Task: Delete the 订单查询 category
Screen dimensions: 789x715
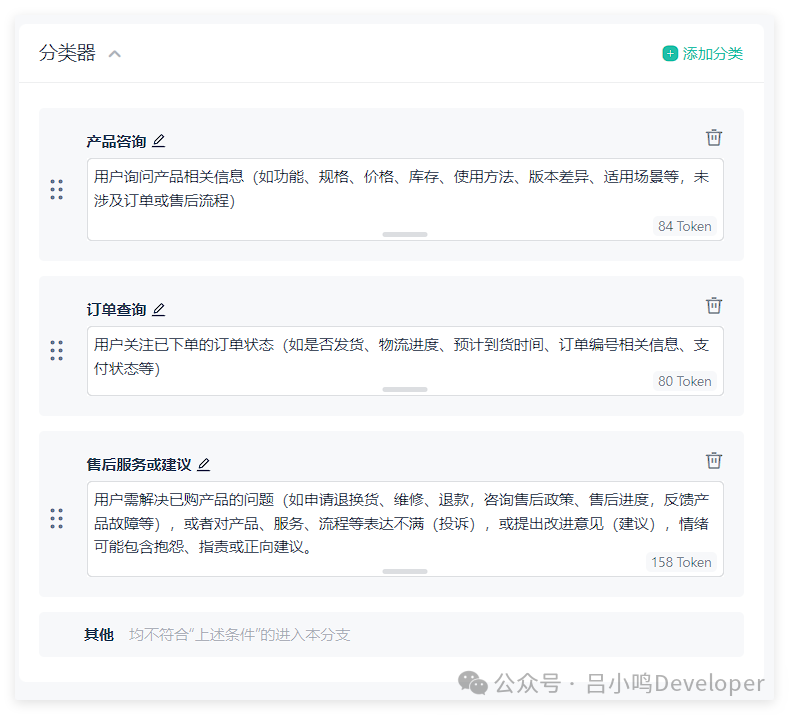Action: (714, 305)
